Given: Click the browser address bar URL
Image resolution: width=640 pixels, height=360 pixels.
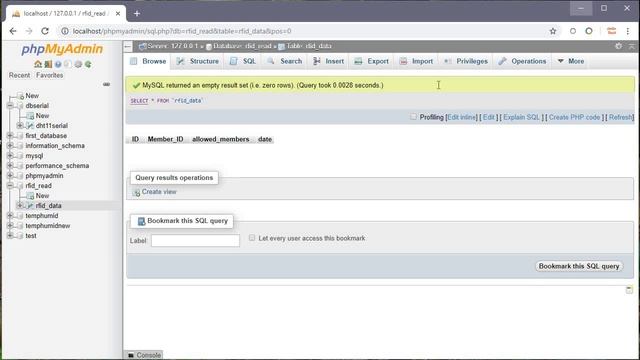Looking at the screenshot, I should 182,31.
